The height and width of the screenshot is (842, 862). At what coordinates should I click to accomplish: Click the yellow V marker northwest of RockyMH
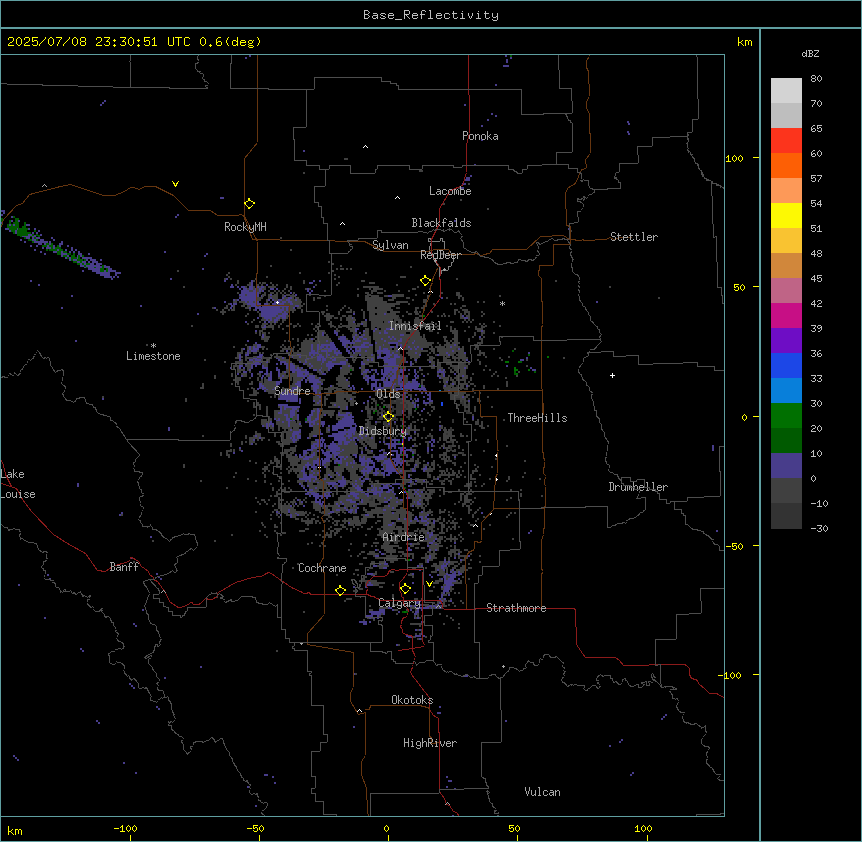click(175, 184)
